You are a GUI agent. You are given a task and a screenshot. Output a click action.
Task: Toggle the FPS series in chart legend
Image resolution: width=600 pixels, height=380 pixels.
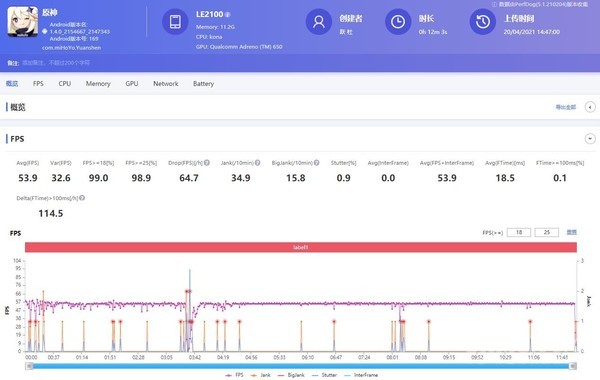234,375
